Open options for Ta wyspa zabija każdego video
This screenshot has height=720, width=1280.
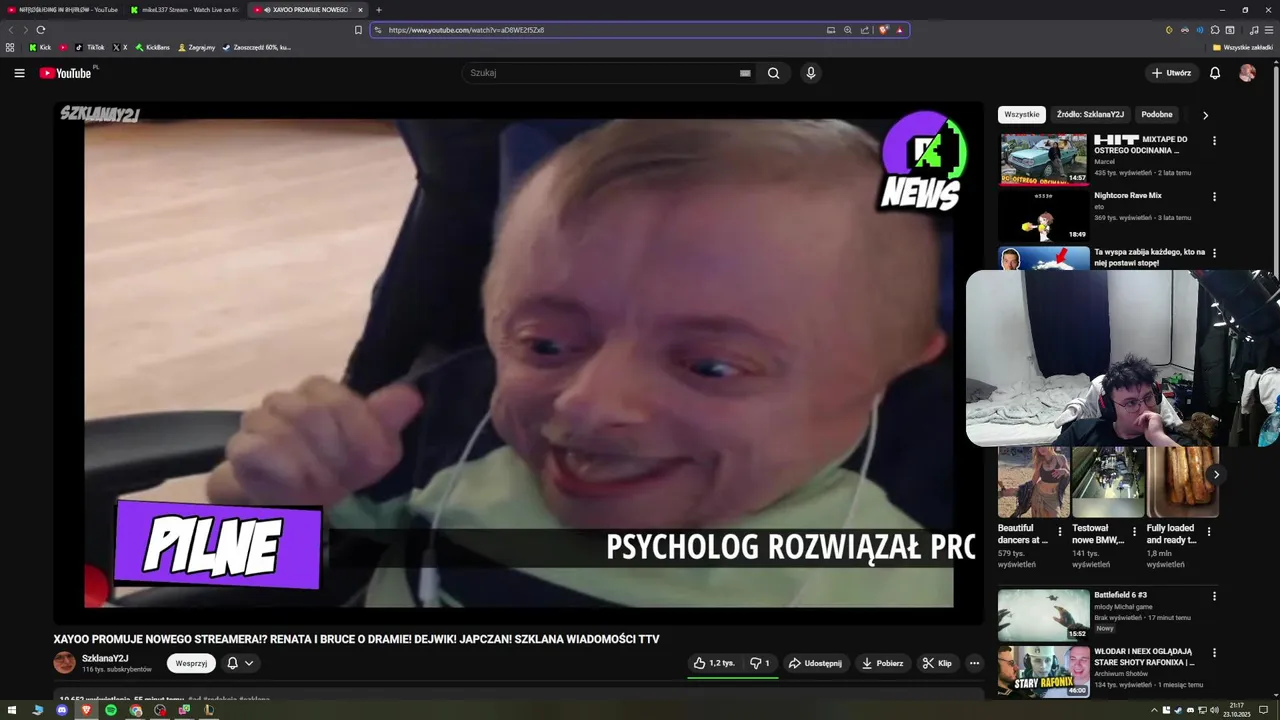1214,253
